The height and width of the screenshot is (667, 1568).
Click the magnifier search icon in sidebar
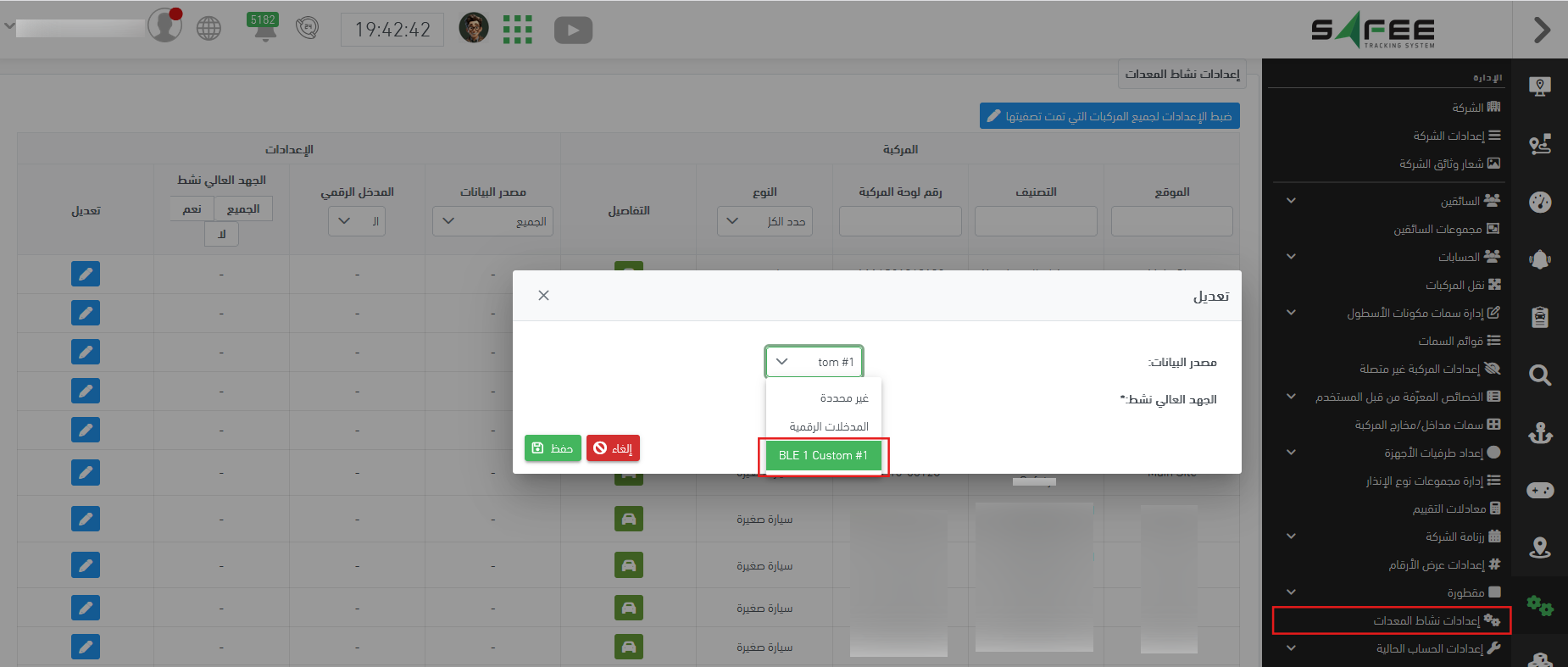1539,375
